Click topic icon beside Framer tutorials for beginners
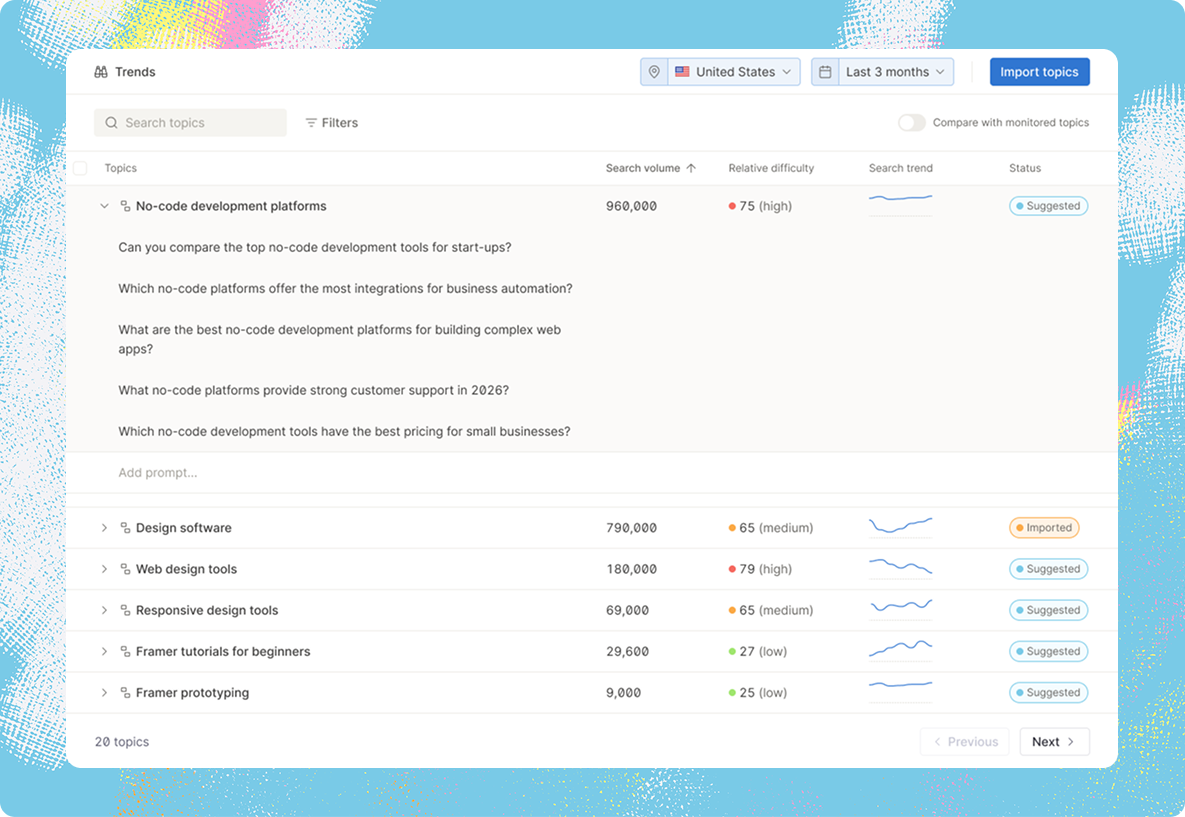 tap(125, 651)
